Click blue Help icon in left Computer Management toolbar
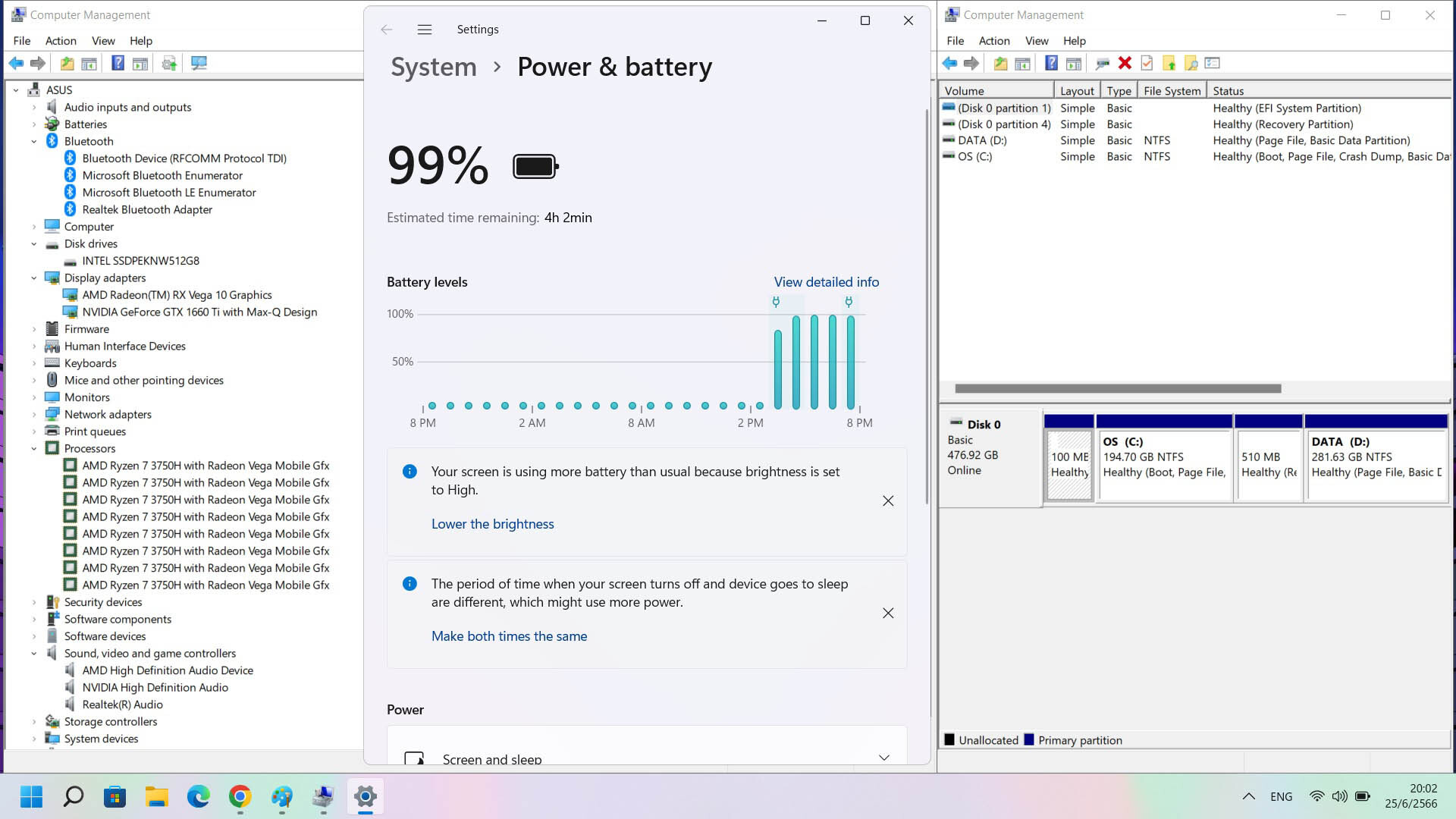The image size is (1456, 819). pyautogui.click(x=118, y=64)
